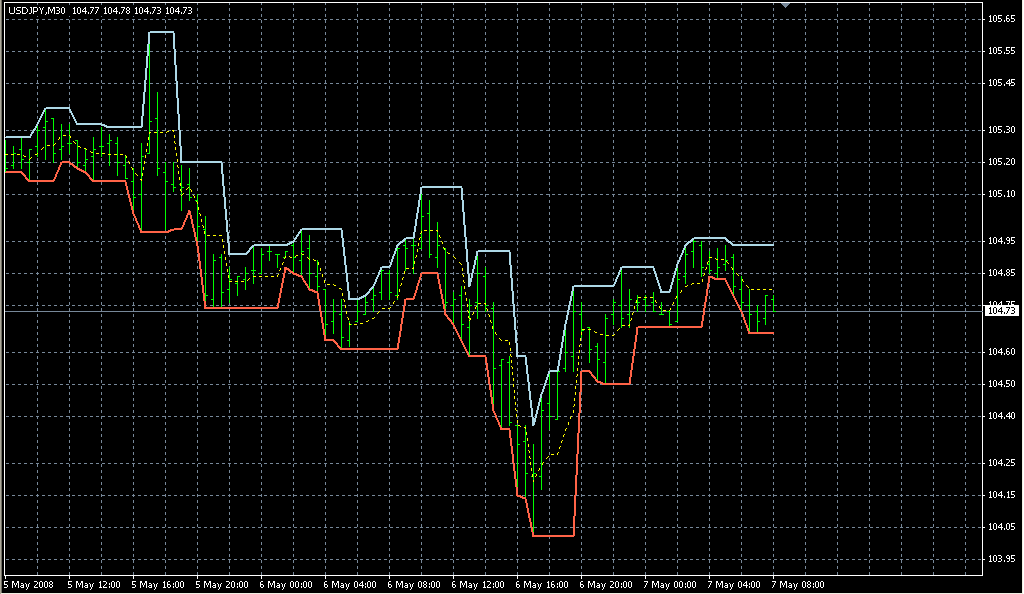The width and height of the screenshot is (1024, 594).
Task: Click the chart shift triangle marker
Action: (x=787, y=5)
